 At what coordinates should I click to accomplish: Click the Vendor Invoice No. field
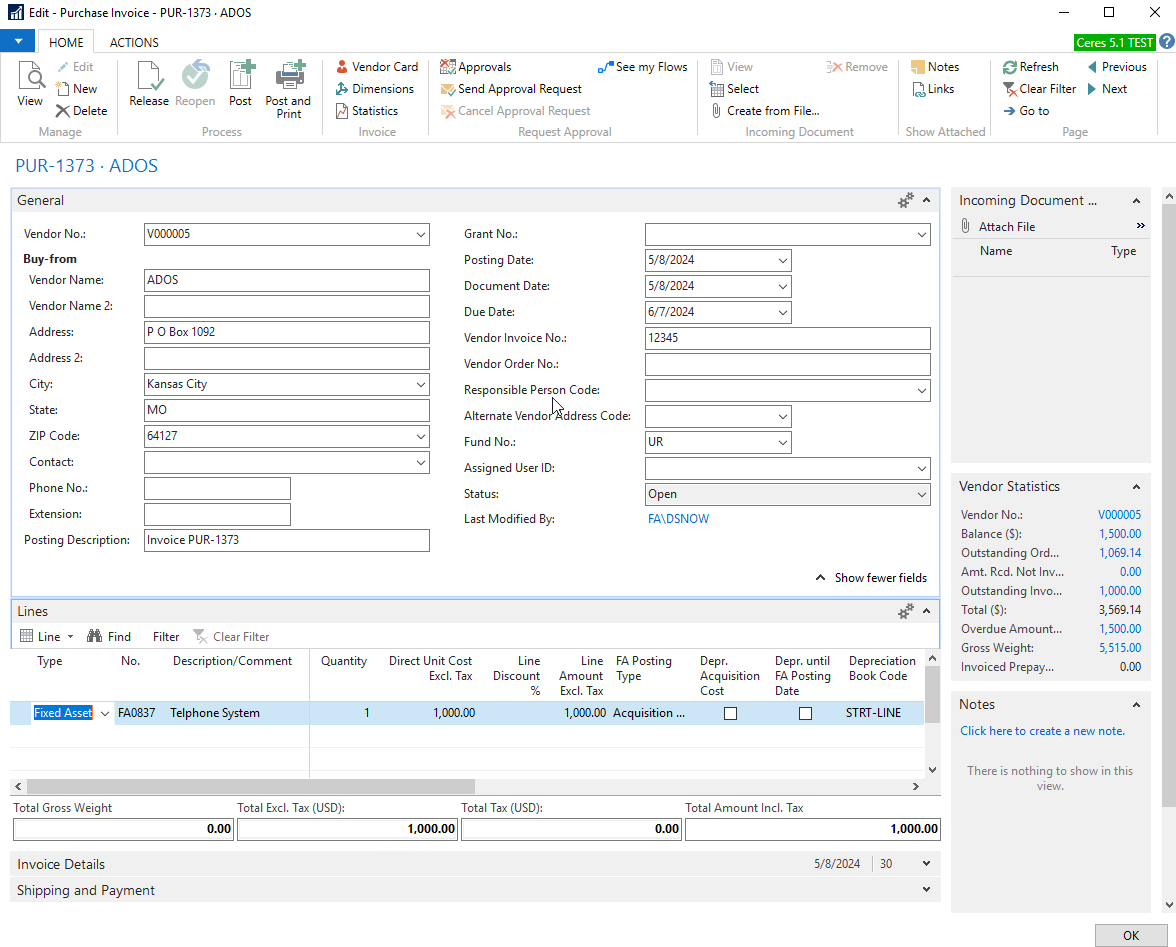(x=787, y=338)
